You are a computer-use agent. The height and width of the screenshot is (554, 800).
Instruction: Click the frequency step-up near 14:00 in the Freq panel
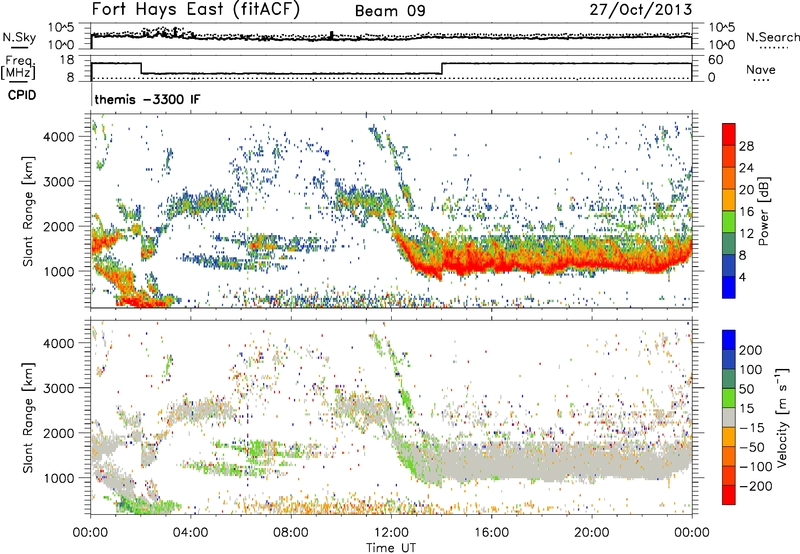[x=442, y=68]
